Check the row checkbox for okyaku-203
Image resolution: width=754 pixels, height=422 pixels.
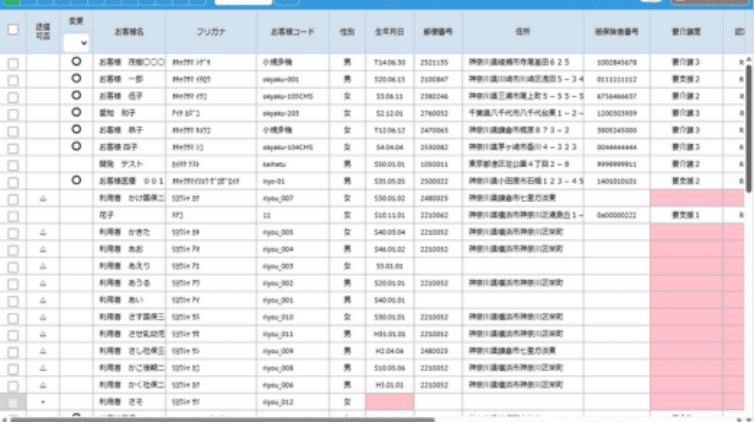click(13, 114)
